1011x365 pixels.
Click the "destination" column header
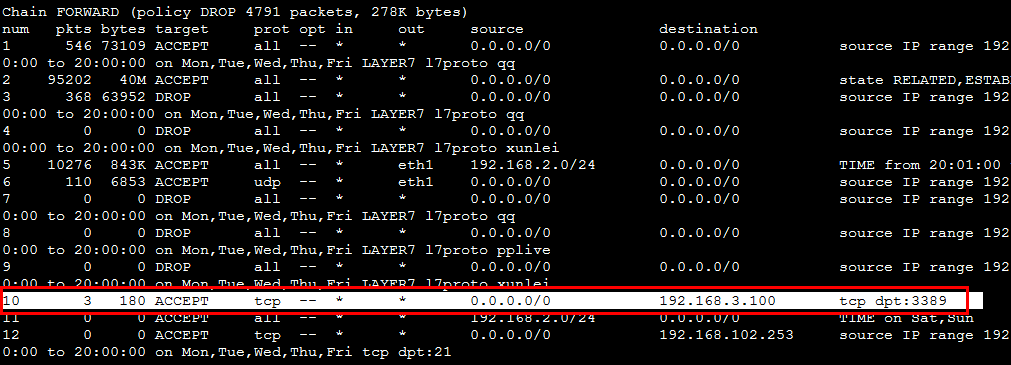point(708,29)
